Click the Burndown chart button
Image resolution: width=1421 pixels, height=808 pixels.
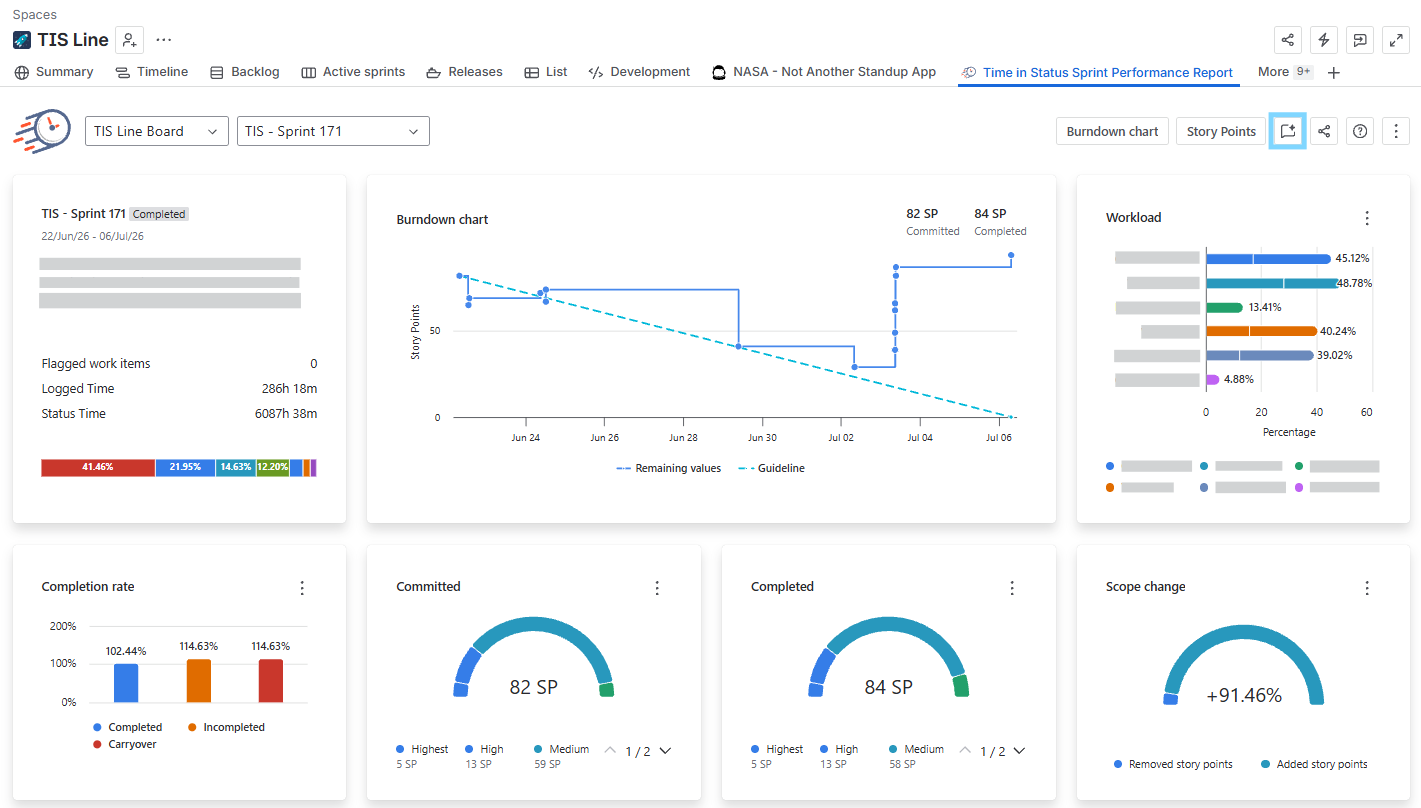pos(1112,131)
